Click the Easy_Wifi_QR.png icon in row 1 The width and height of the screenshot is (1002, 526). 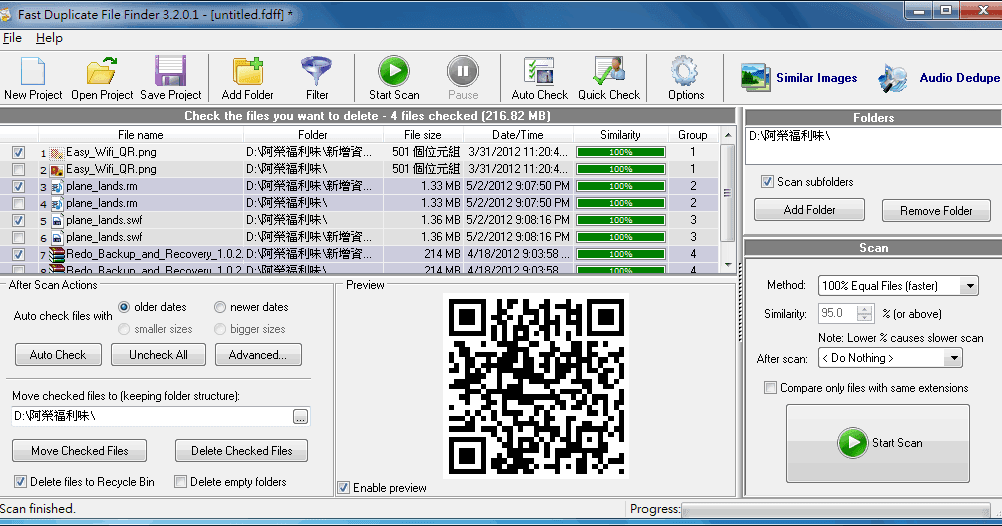(x=57, y=153)
